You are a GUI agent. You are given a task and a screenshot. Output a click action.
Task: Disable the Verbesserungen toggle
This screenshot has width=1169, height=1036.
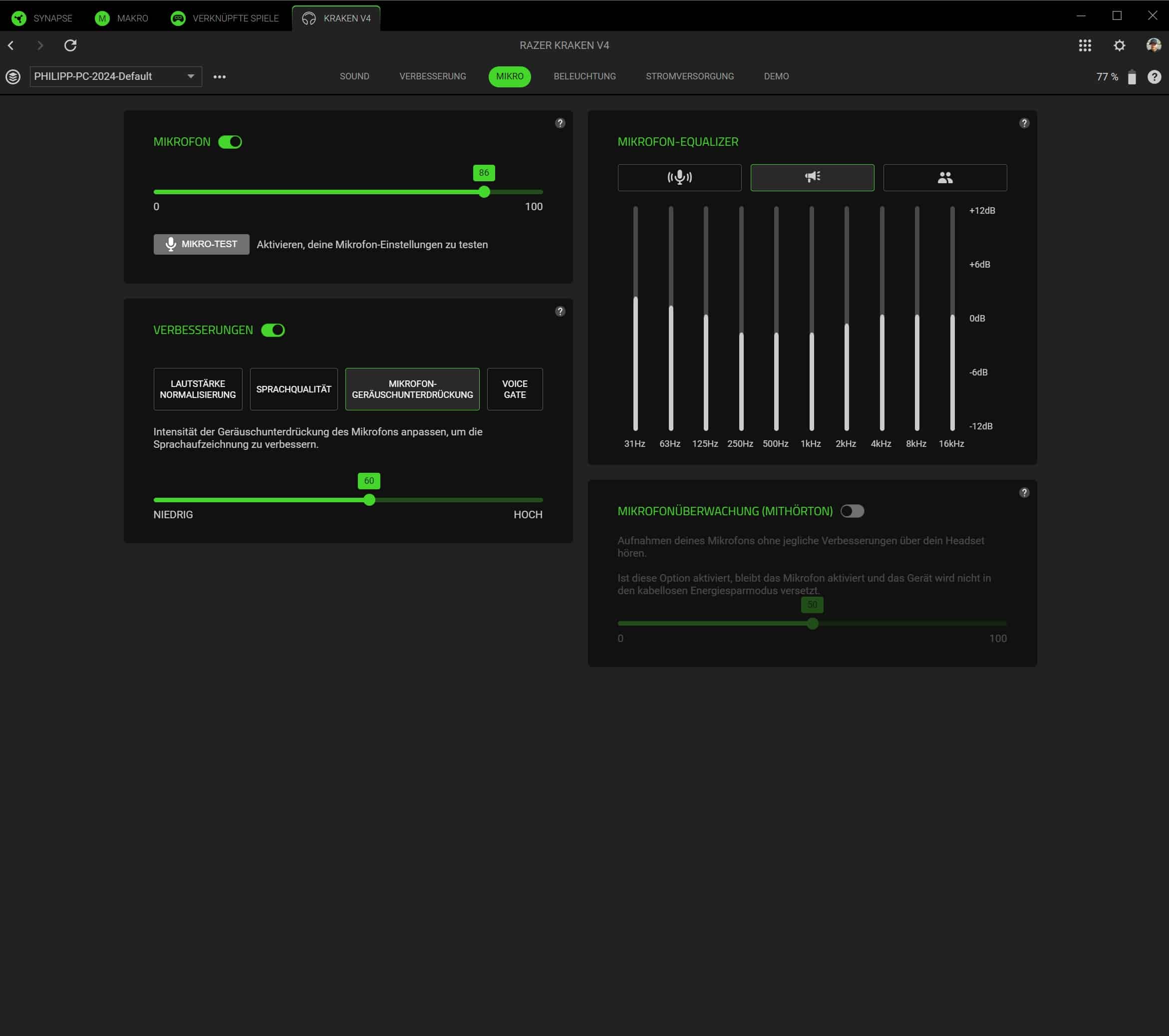coord(273,330)
